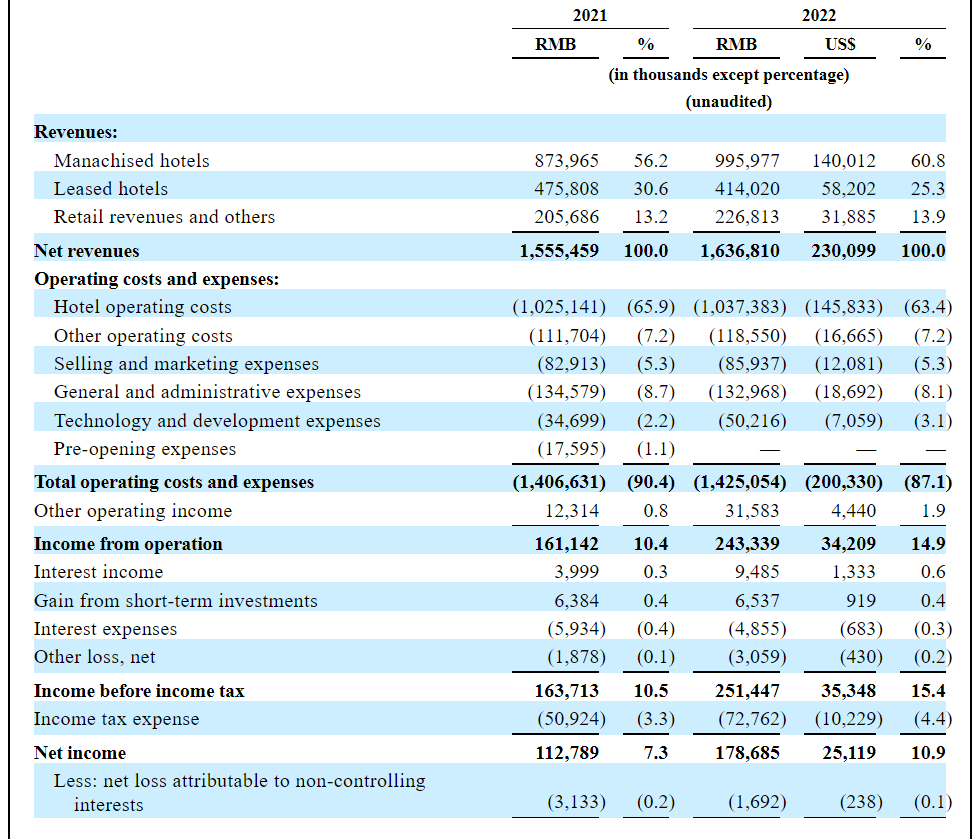976x839 pixels.
Task: Select short-term investments gain value 6,384
Action: click(576, 601)
